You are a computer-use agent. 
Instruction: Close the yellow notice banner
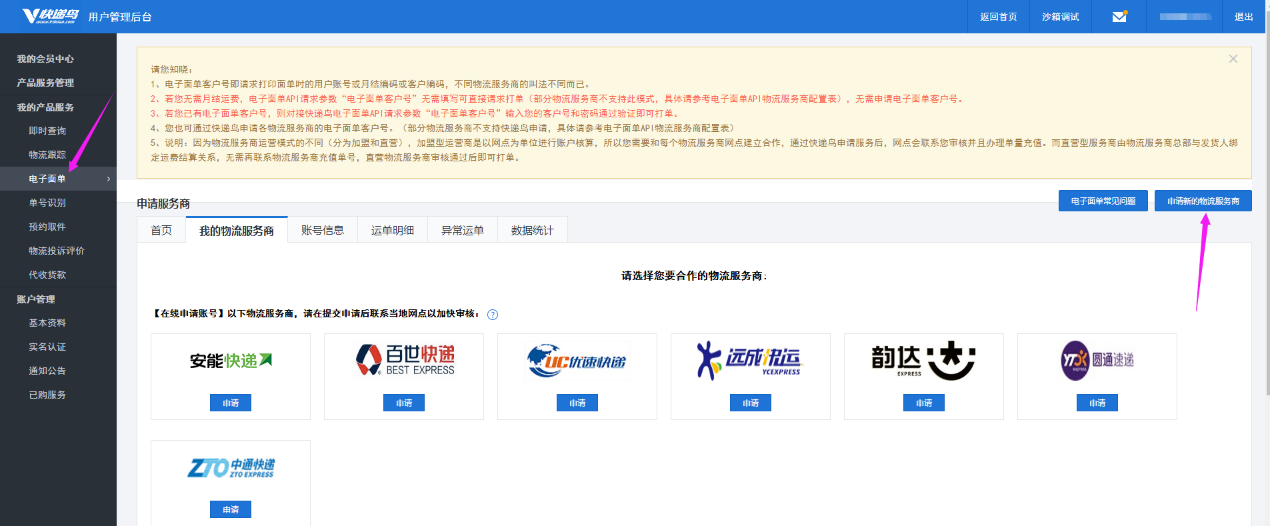click(x=1233, y=59)
